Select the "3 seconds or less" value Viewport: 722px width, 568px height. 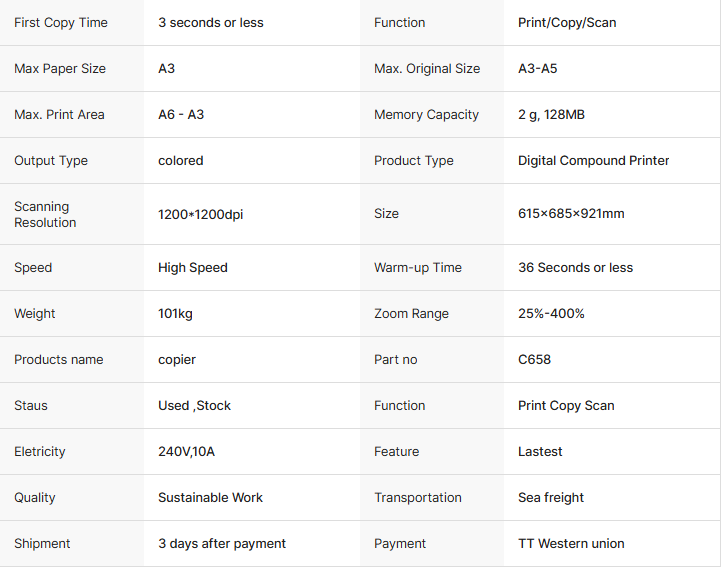[211, 23]
